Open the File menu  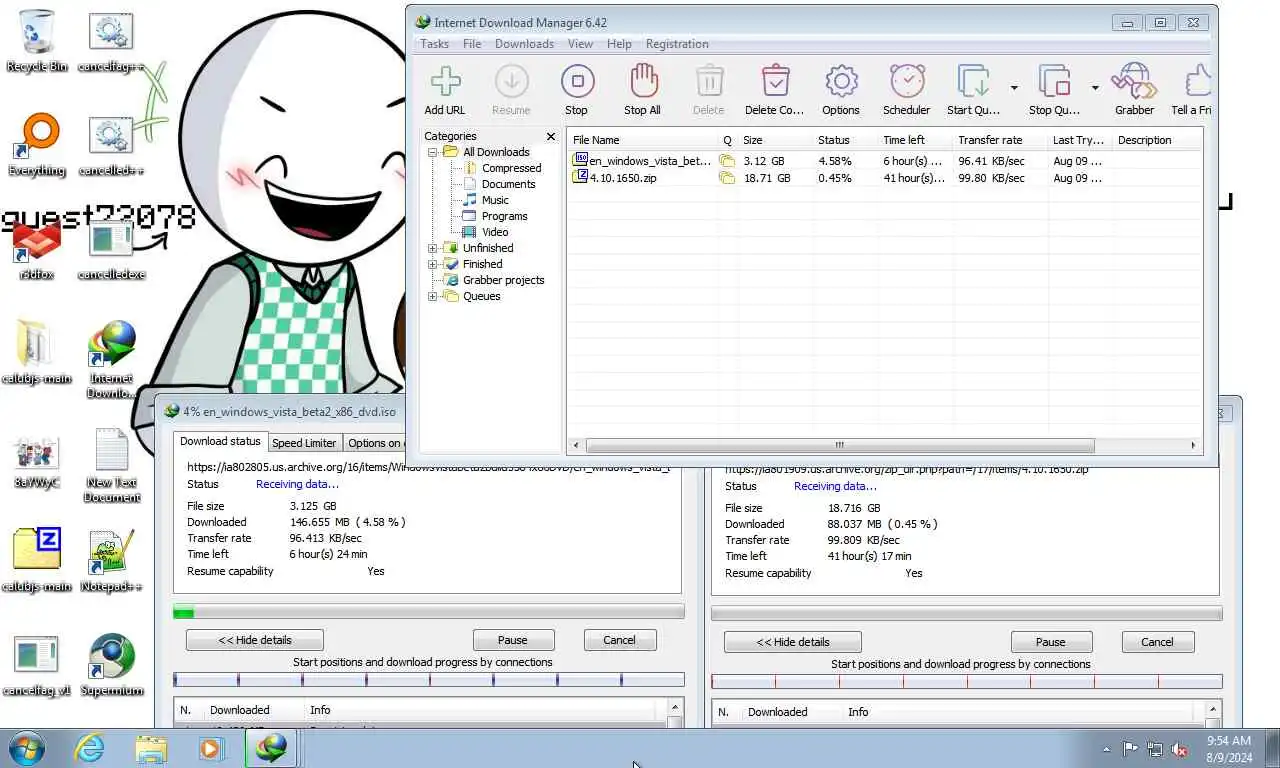tap(472, 44)
